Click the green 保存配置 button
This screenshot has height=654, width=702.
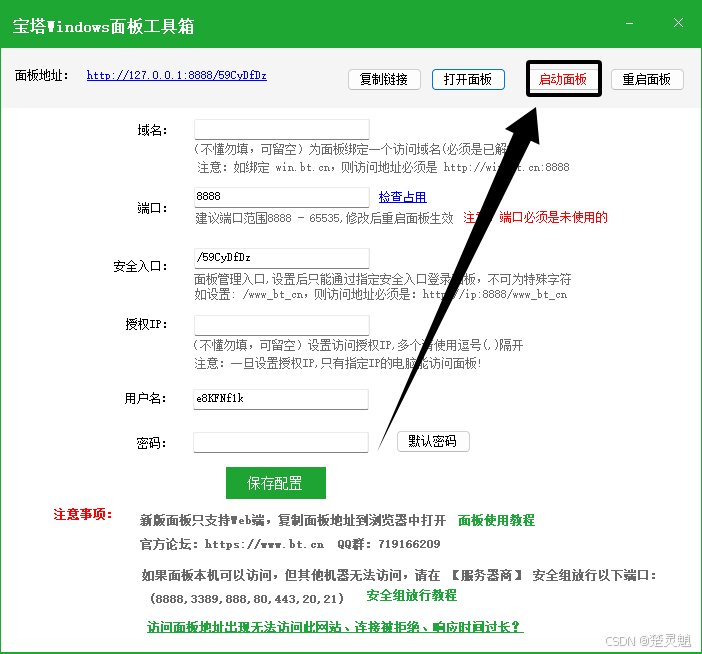pos(276,483)
